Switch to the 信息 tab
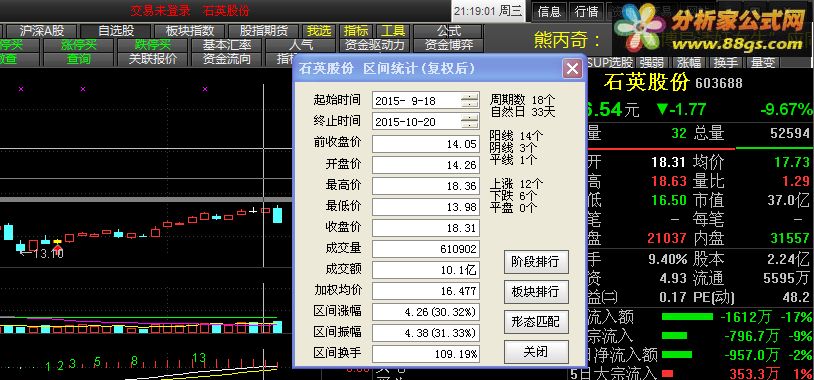The width and height of the screenshot is (814, 380). pos(550,11)
